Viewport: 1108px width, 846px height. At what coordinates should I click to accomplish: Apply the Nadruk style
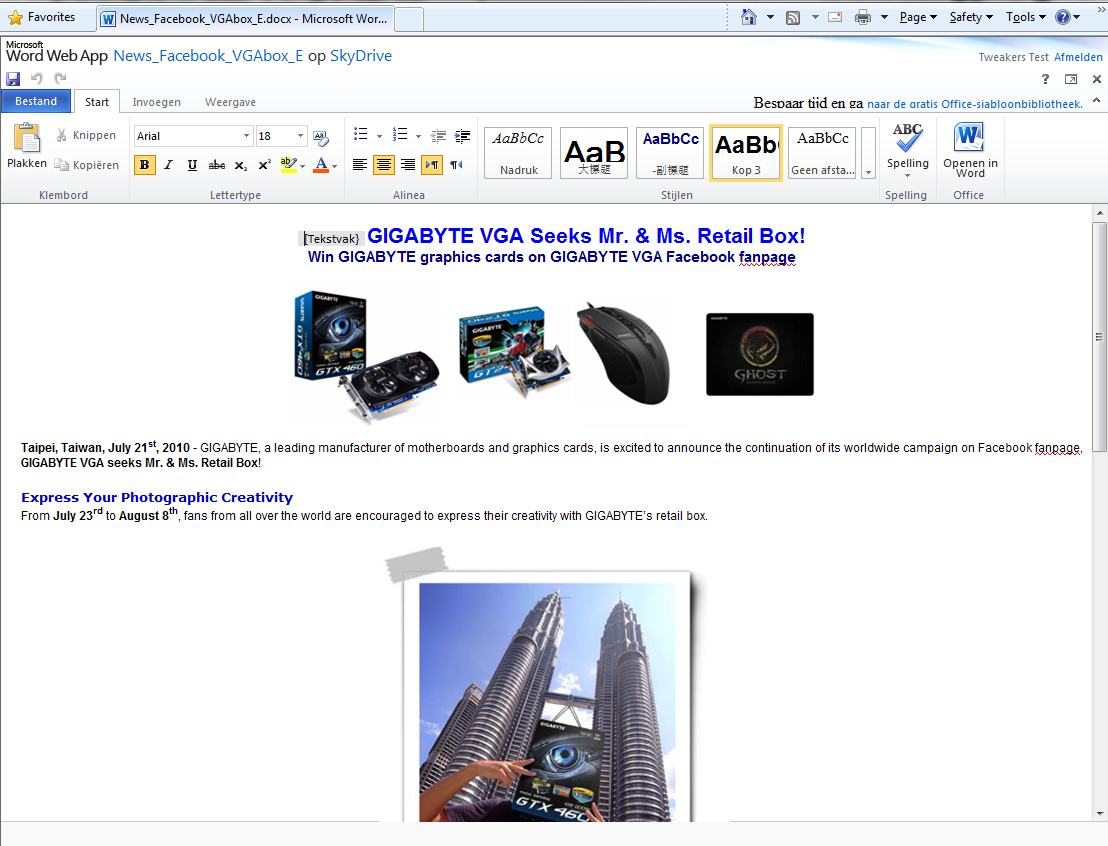click(518, 153)
